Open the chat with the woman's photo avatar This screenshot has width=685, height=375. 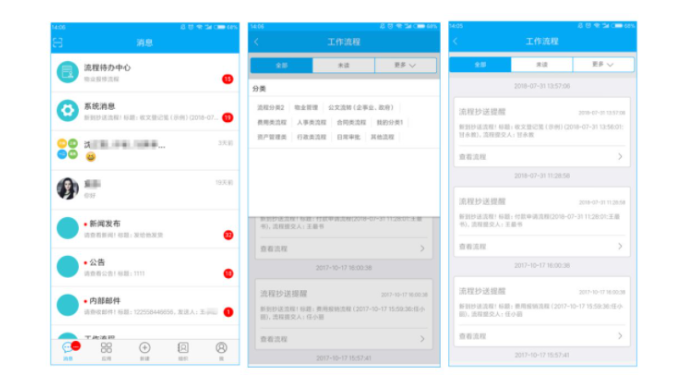point(68,188)
